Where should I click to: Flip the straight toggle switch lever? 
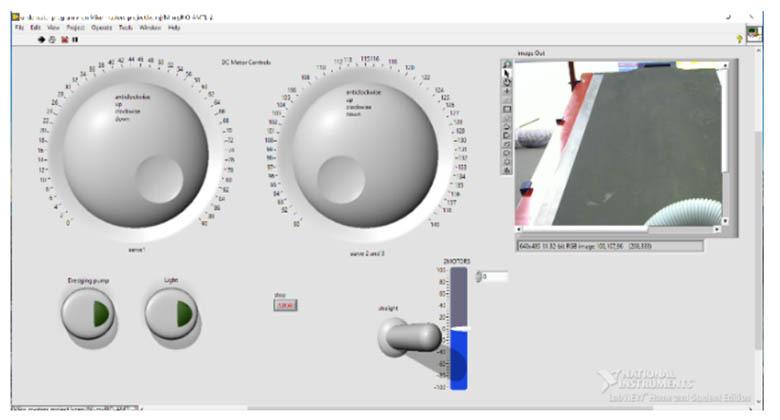point(412,337)
